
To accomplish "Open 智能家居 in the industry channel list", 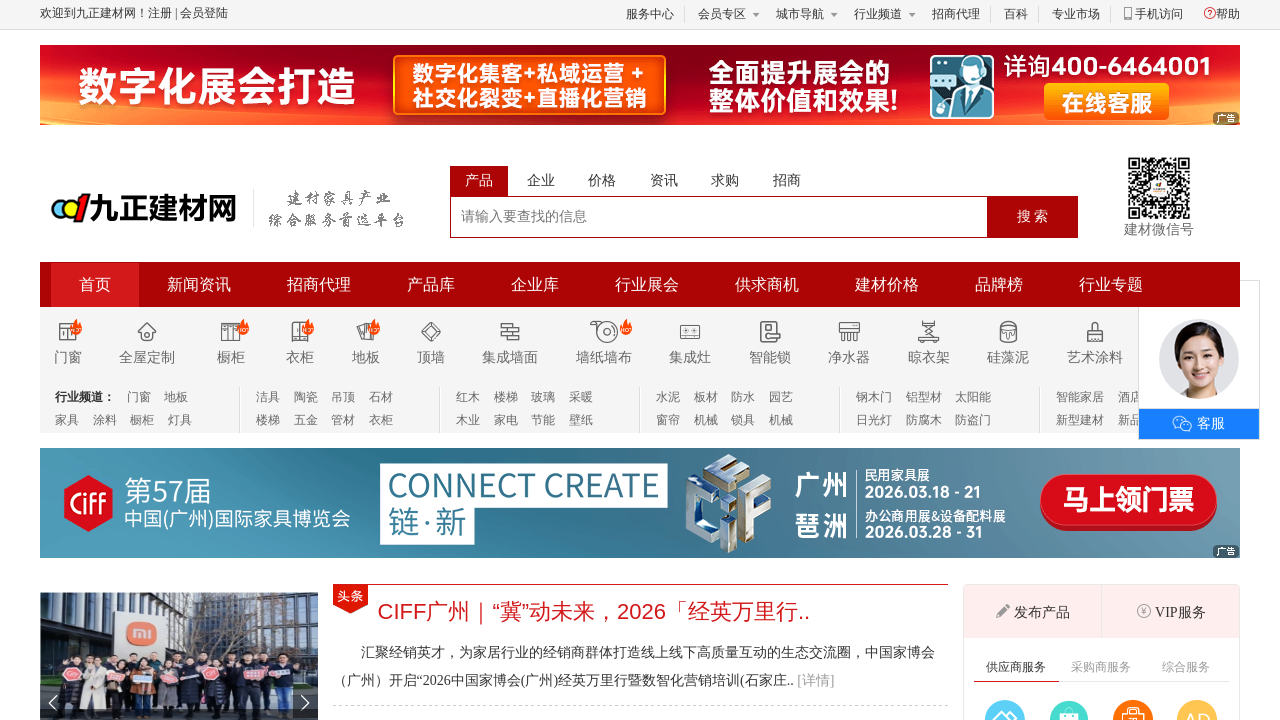I will click(1080, 397).
